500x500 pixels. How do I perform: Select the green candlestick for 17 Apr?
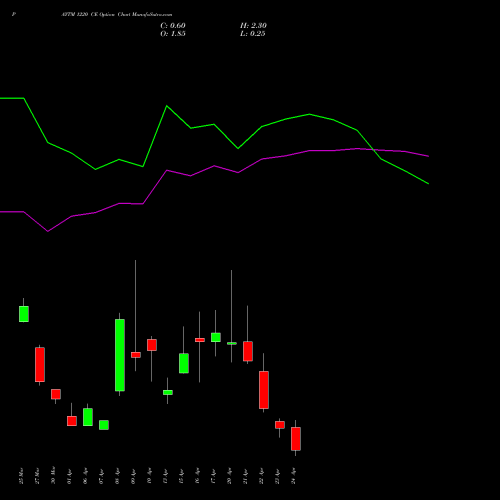[216, 337]
